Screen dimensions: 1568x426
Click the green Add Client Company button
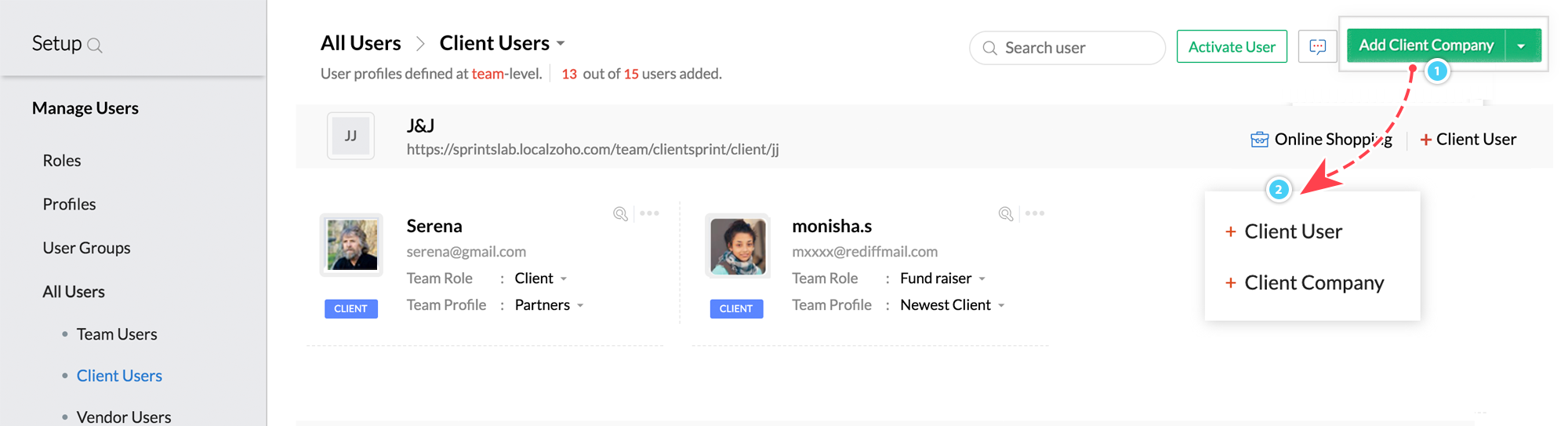coord(1425,46)
